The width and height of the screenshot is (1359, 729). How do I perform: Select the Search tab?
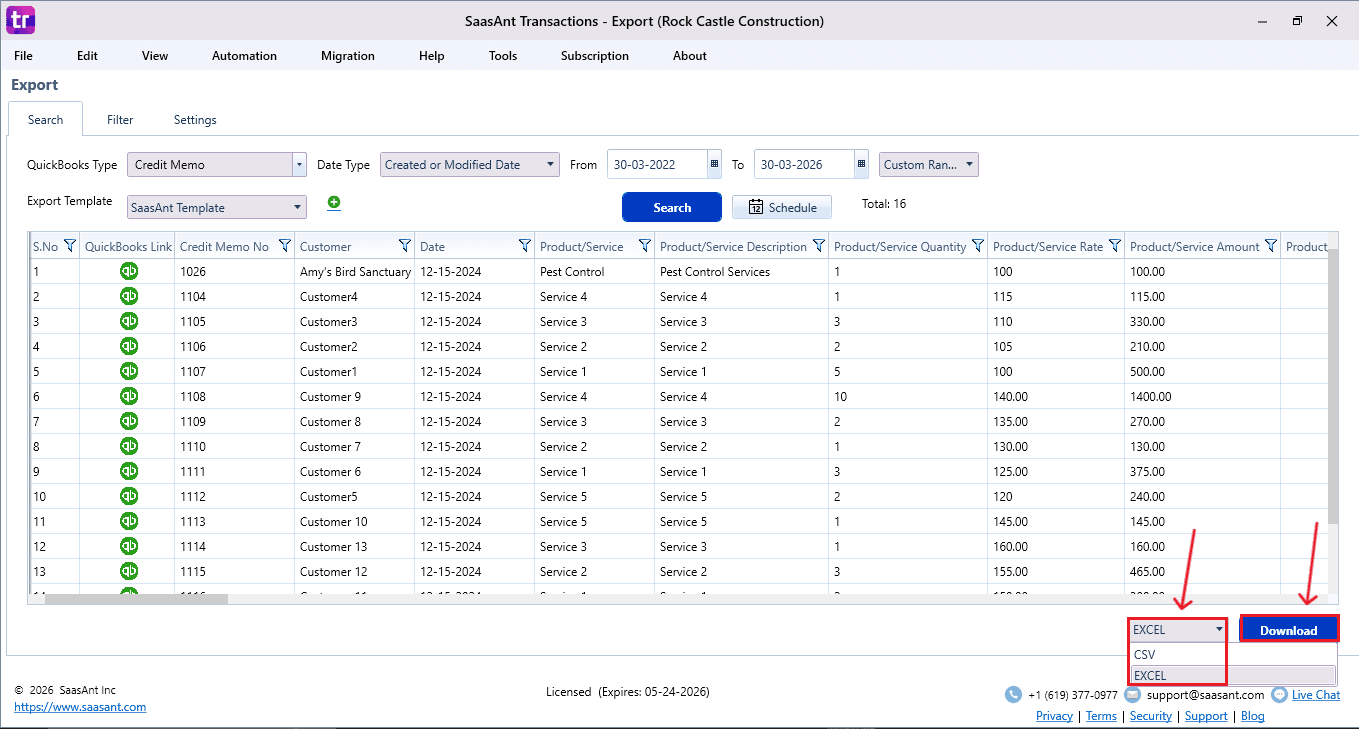pyautogui.click(x=45, y=120)
